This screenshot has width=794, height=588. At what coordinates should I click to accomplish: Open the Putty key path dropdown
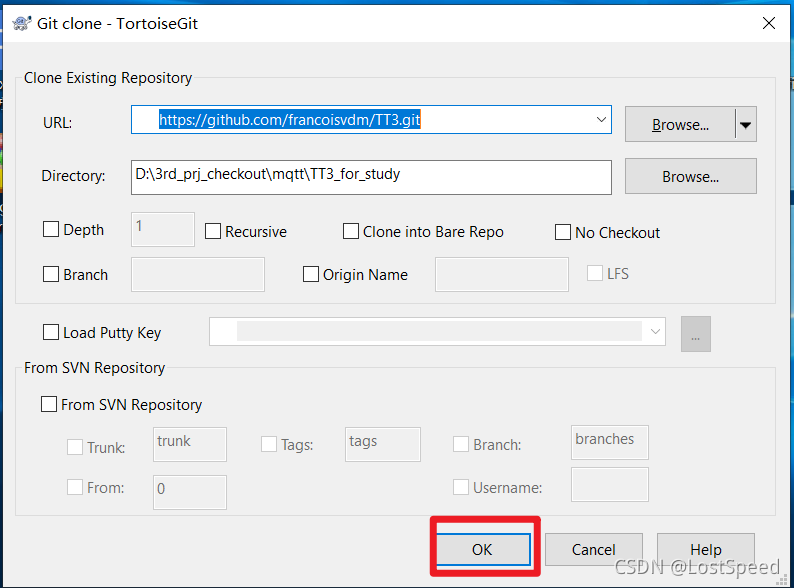click(x=655, y=332)
